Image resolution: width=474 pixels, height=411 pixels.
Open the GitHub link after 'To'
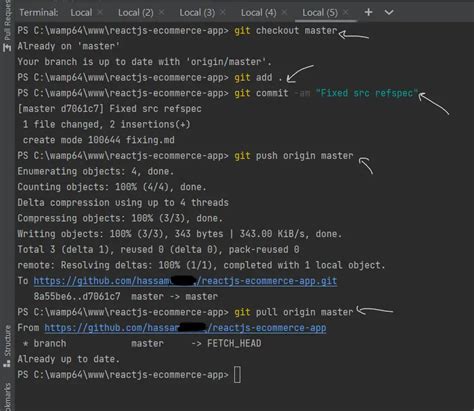[x=185, y=281]
